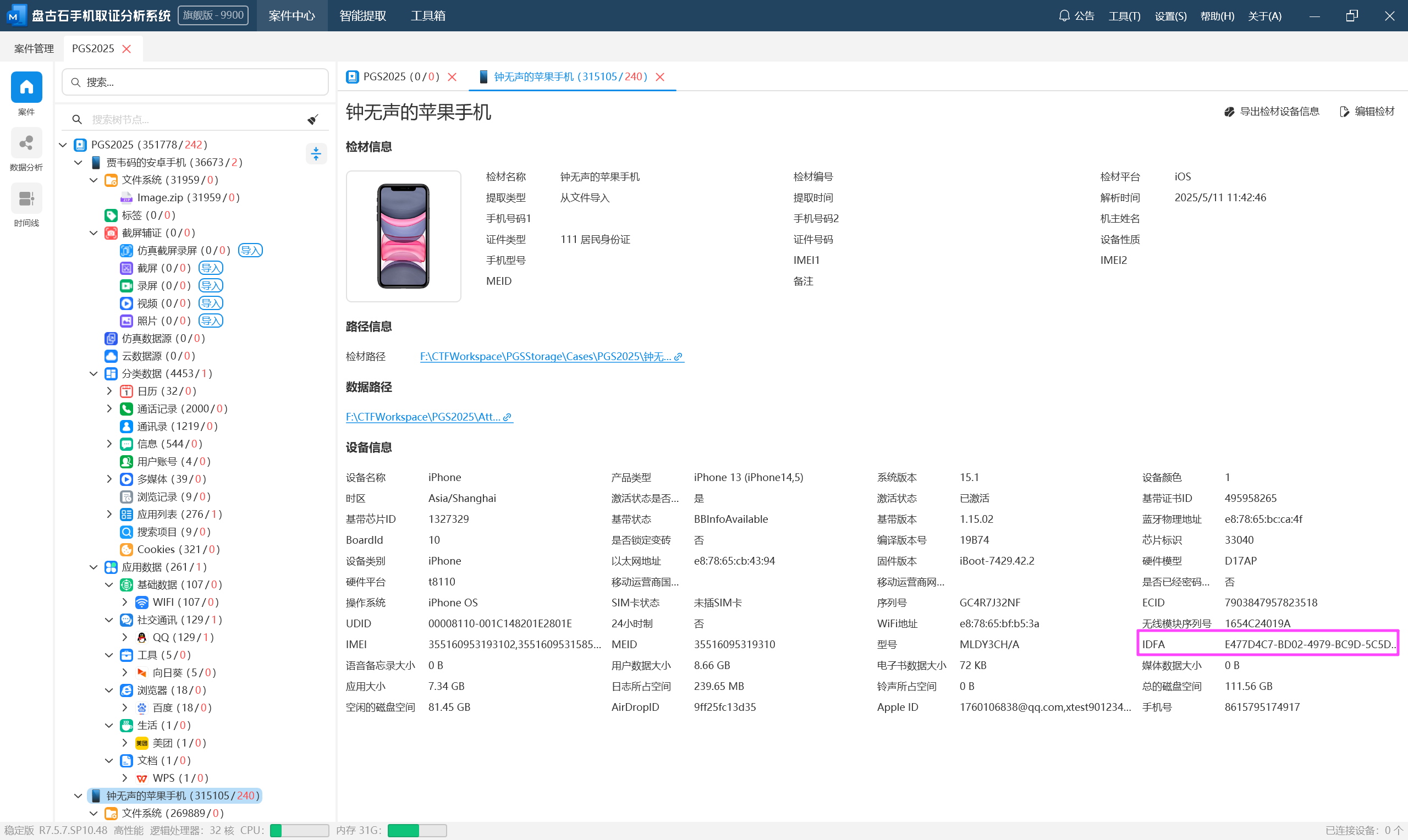Click the tree clear broom icon
Image resolution: width=1408 pixels, height=840 pixels.
[x=312, y=119]
